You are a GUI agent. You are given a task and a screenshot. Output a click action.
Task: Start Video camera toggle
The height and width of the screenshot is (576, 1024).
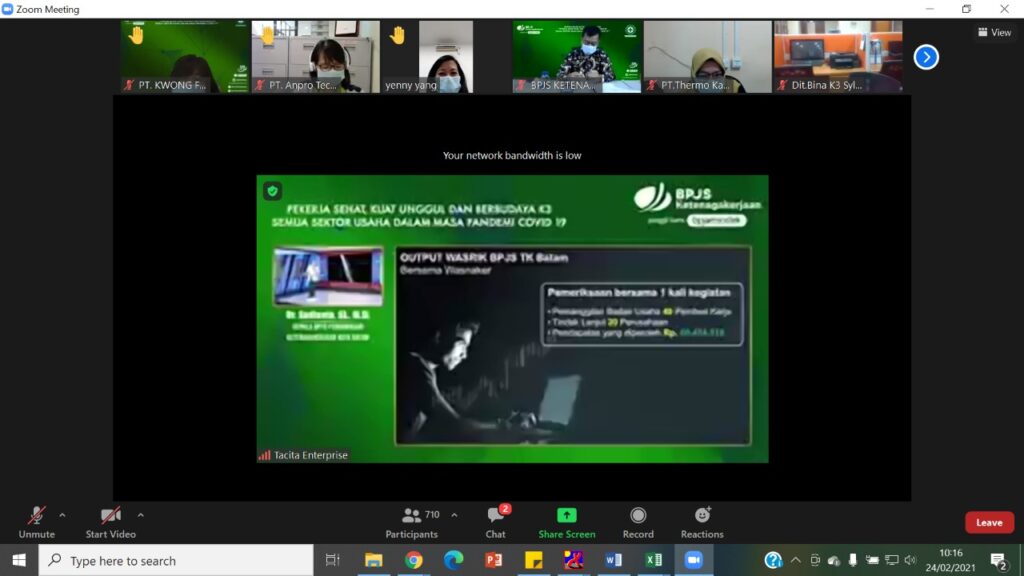[x=110, y=520]
